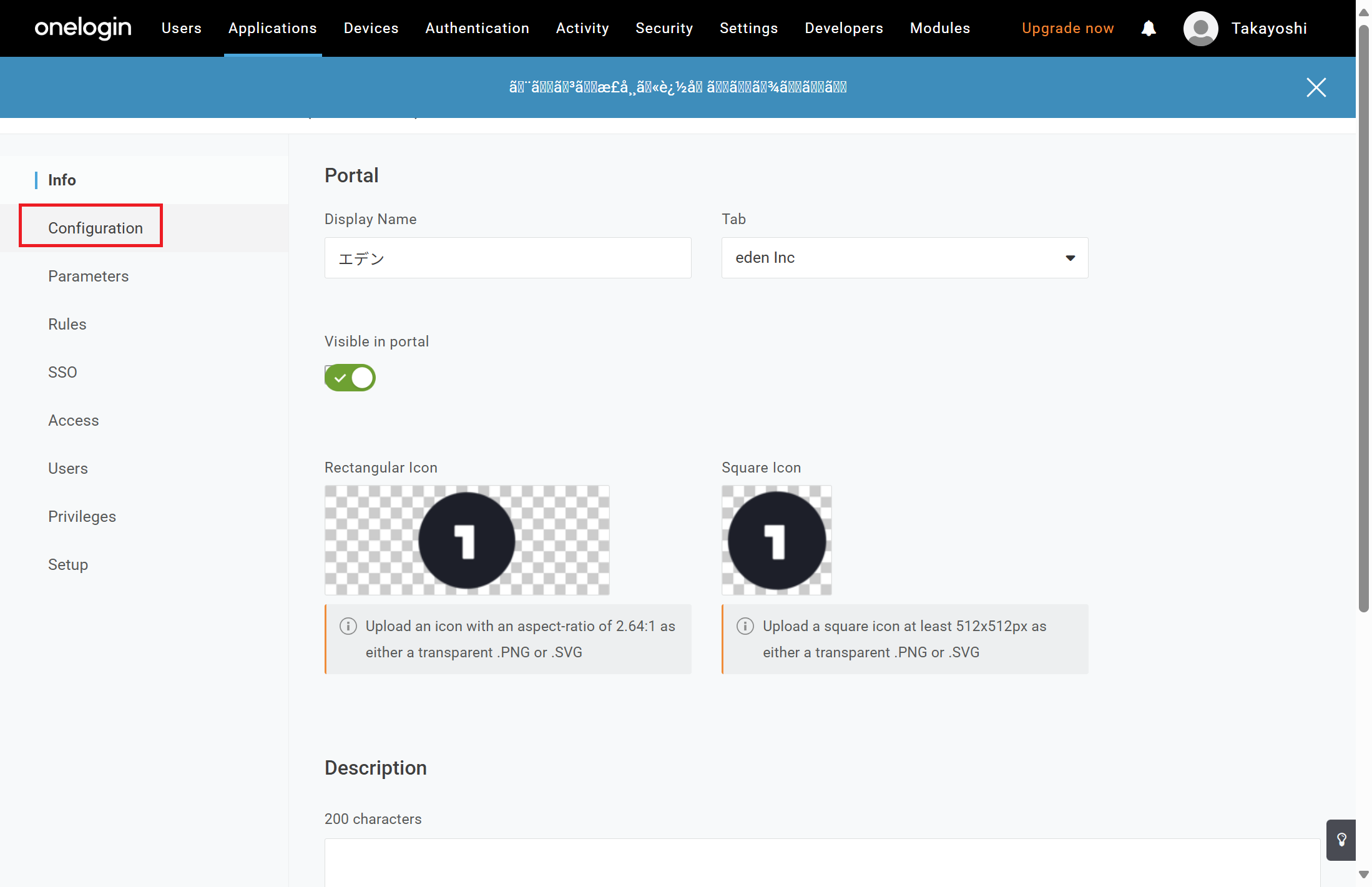Viewport: 1372px width, 887px height.
Task: Open the Takayoshi account menu
Action: point(1268,28)
